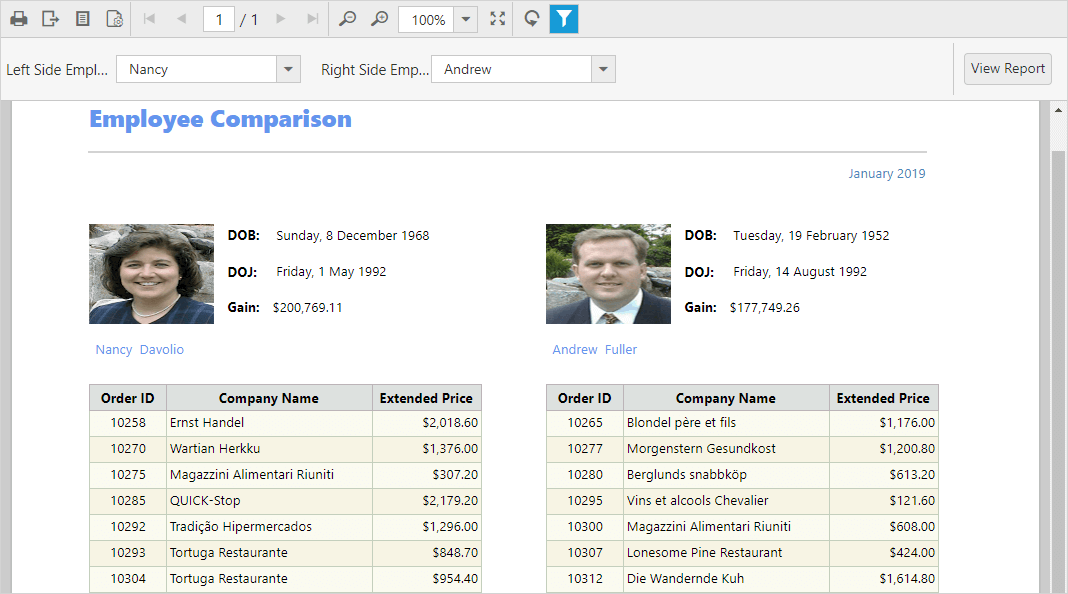Zoom out using the minus magnifier
Viewport: 1068px width, 594px height.
coord(347,19)
